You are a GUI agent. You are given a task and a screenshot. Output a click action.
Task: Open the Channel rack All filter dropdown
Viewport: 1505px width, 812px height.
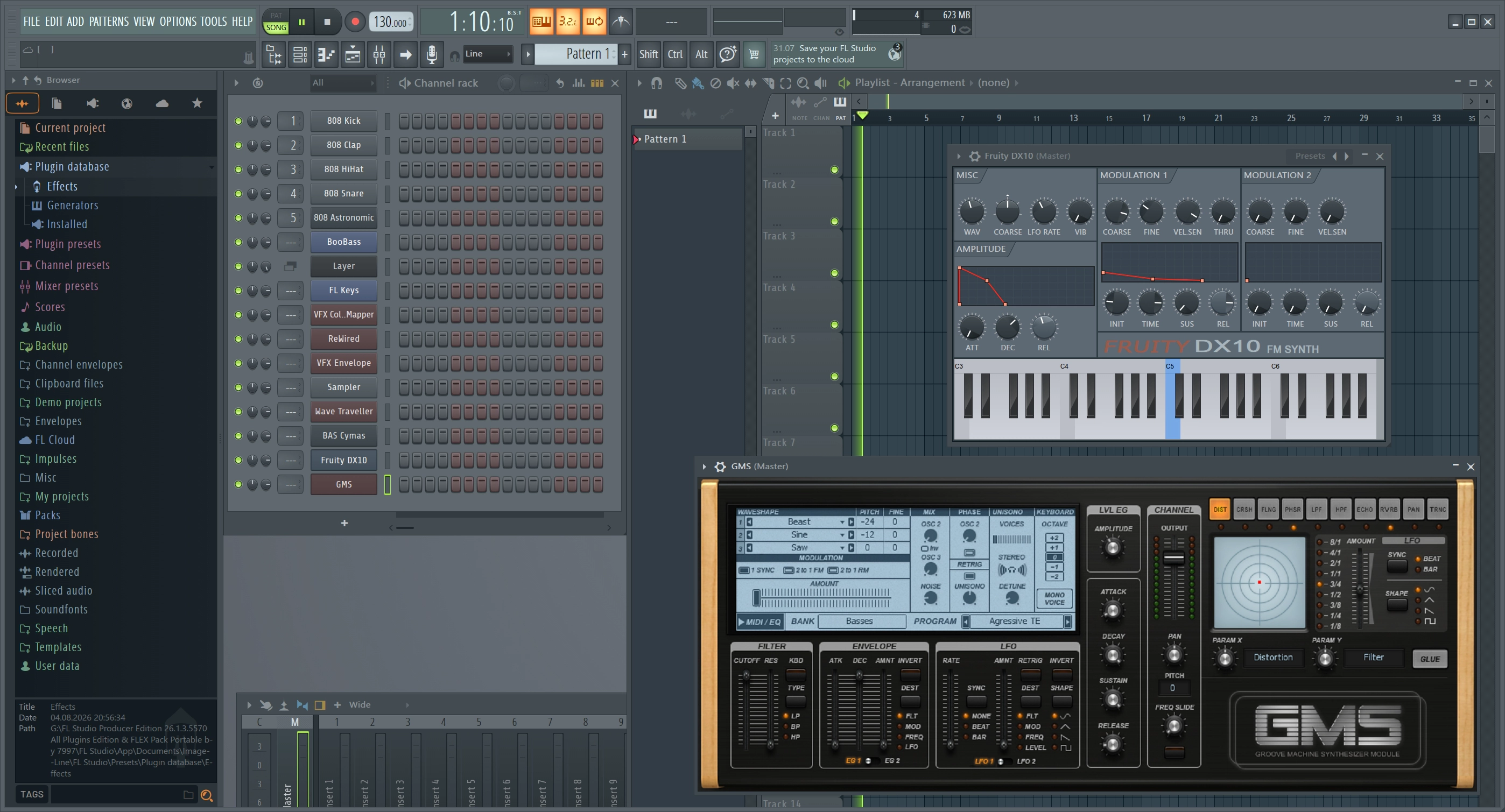[x=343, y=83]
